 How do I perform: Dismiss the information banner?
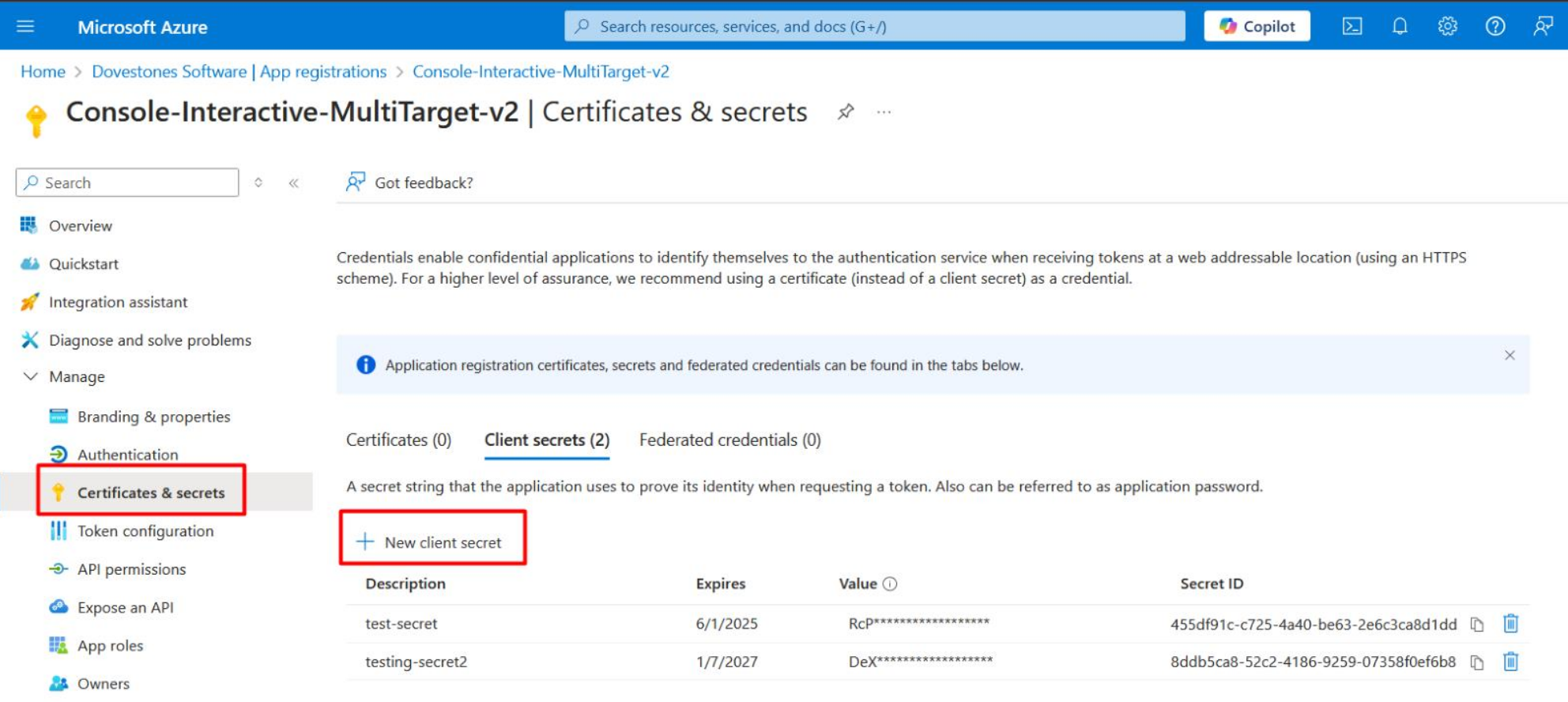click(1510, 356)
